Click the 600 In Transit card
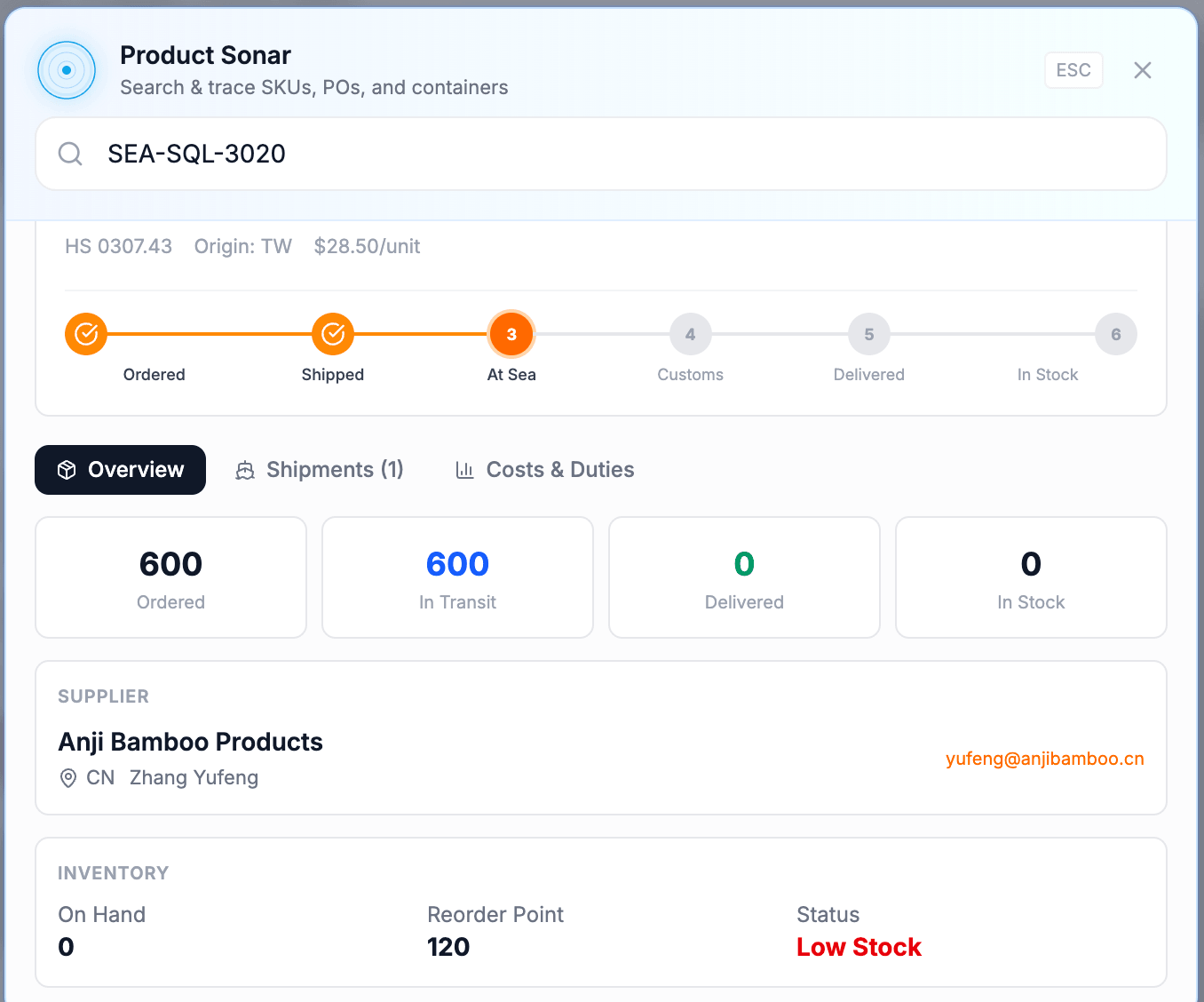1204x1002 pixels. [x=457, y=577]
